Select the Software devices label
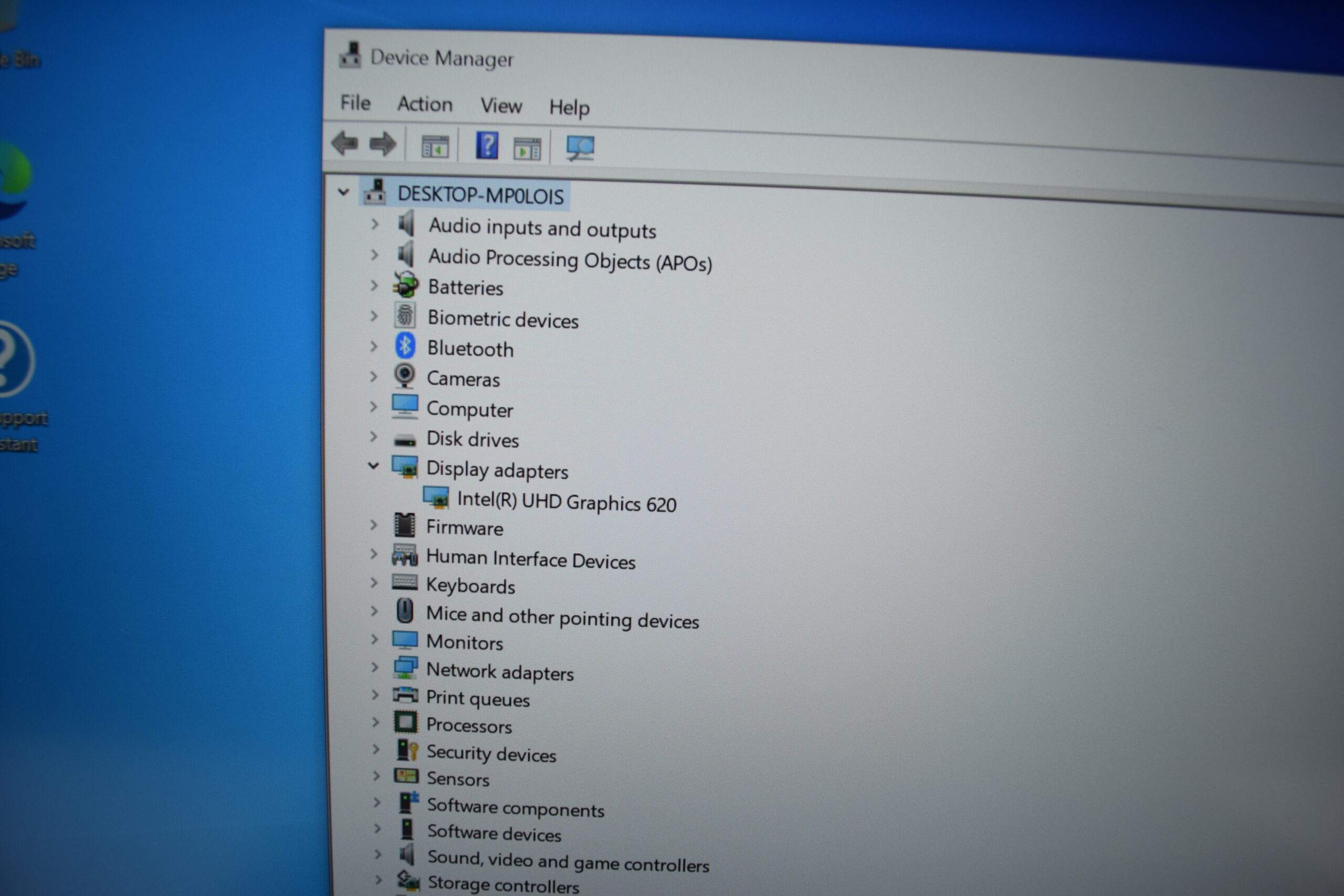The height and width of the screenshot is (896, 1344). pyautogui.click(x=494, y=832)
